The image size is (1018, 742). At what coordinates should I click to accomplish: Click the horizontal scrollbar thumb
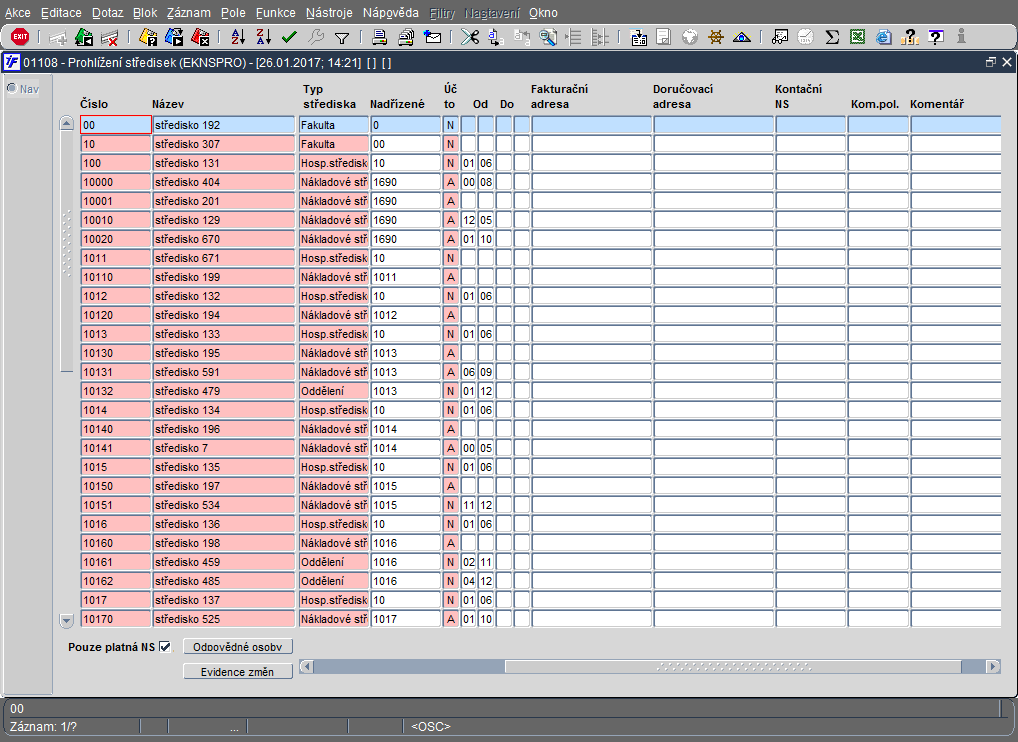[x=733, y=667]
